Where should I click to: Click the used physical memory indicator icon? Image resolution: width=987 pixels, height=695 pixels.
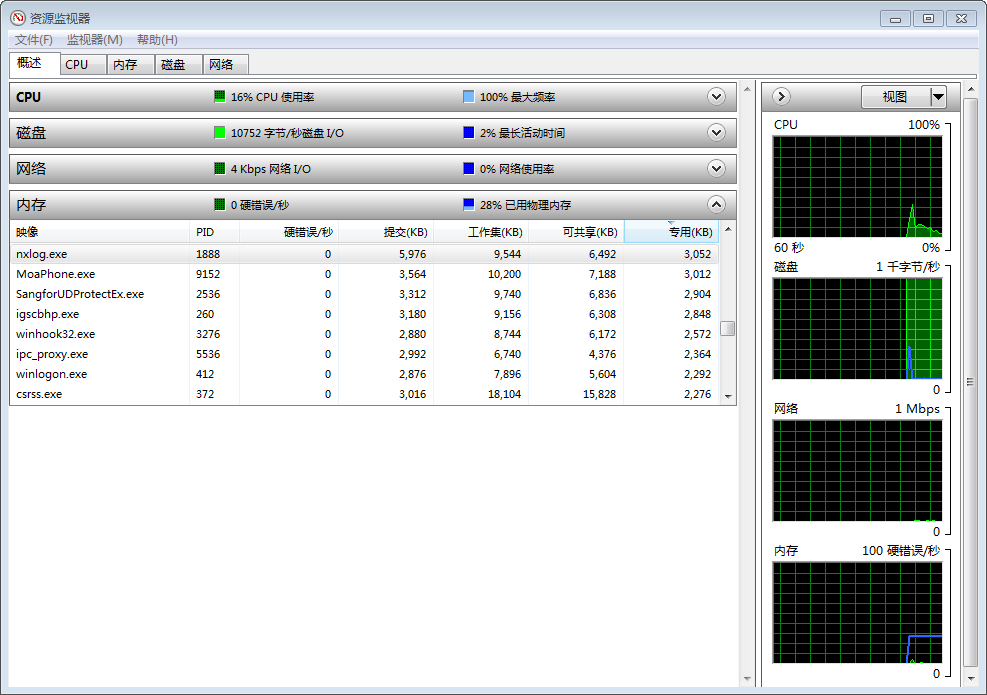tap(469, 205)
